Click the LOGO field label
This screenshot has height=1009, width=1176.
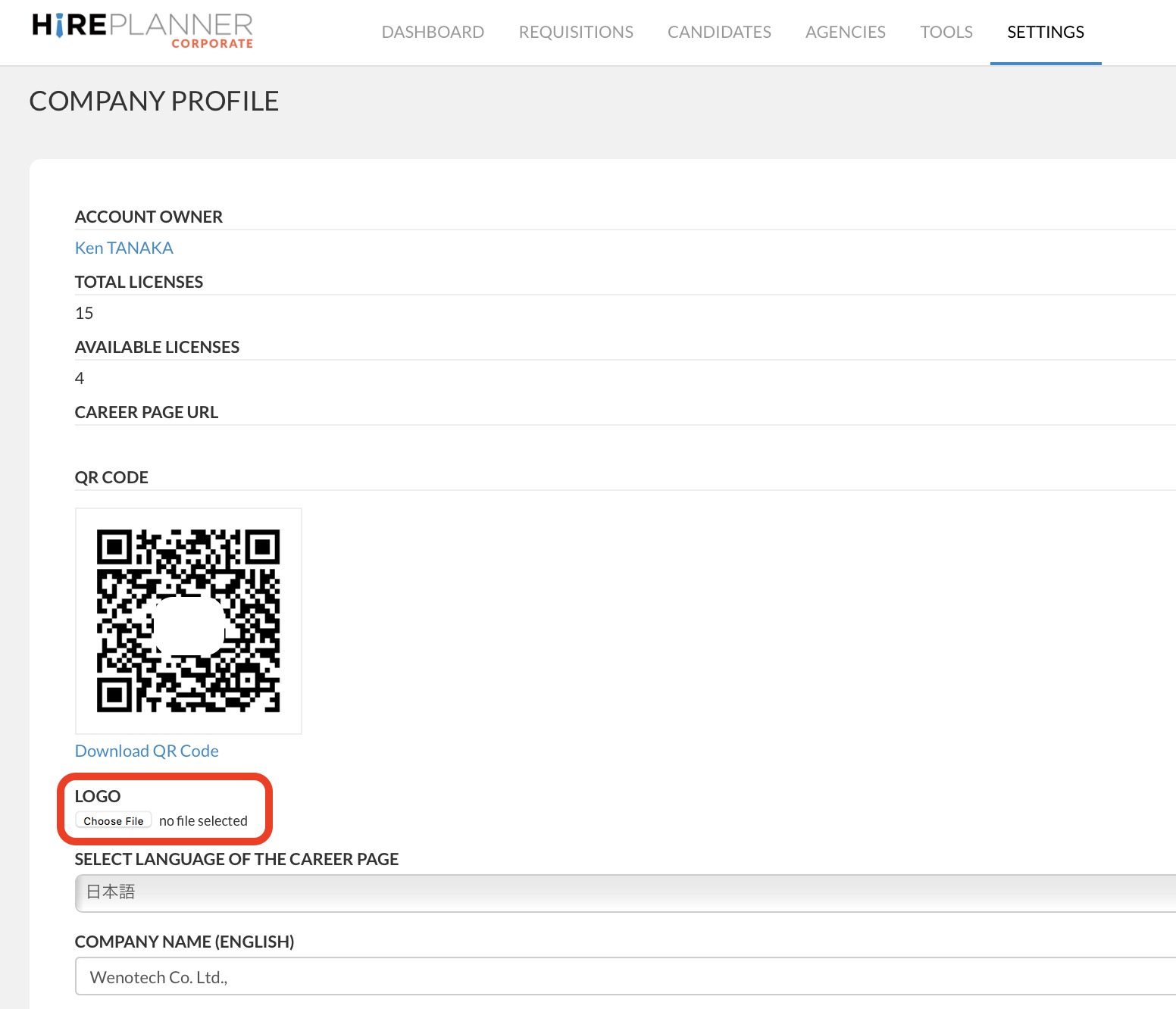tap(98, 796)
